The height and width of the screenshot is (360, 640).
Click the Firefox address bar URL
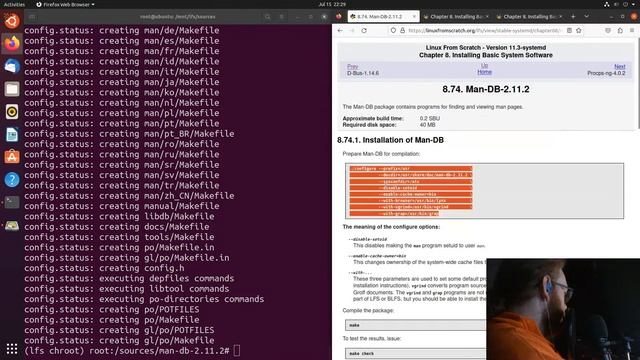[485, 31]
